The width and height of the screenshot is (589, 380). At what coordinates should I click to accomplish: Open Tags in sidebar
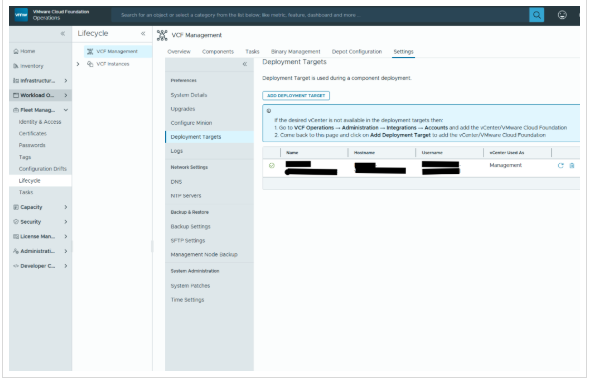pos(25,157)
